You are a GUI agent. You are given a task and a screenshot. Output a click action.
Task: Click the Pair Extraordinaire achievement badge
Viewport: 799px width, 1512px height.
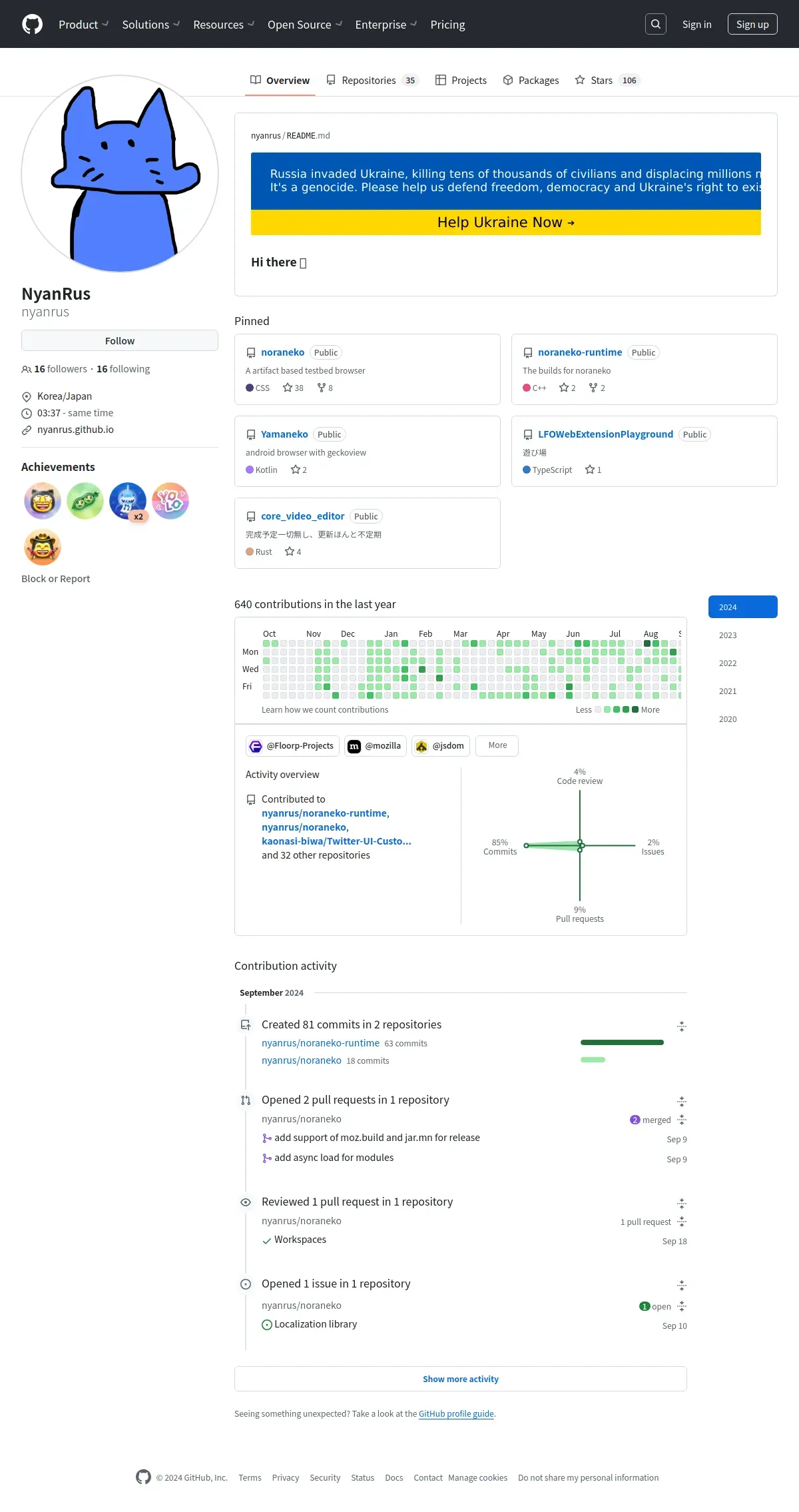click(x=85, y=501)
